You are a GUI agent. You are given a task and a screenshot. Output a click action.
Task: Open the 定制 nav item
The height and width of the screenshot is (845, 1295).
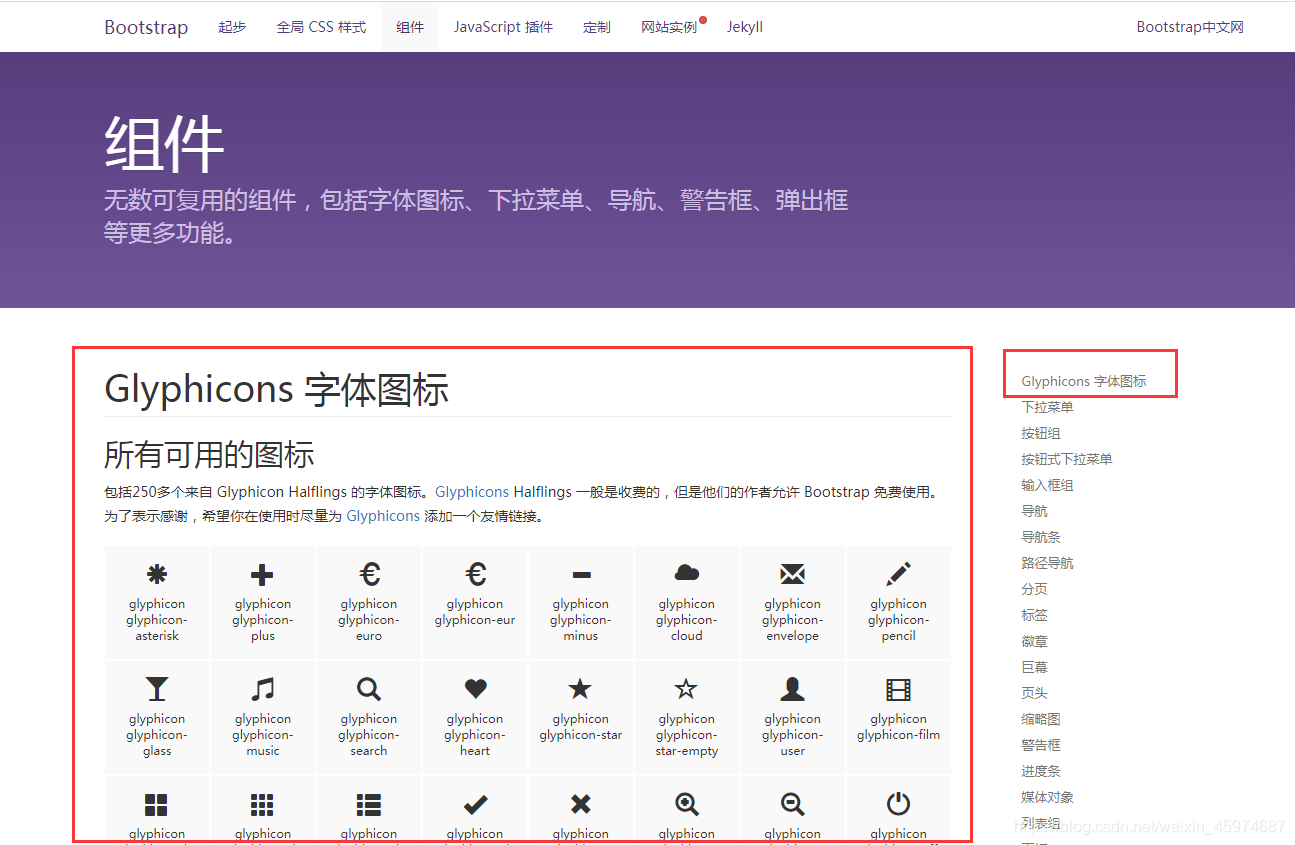[x=597, y=27]
